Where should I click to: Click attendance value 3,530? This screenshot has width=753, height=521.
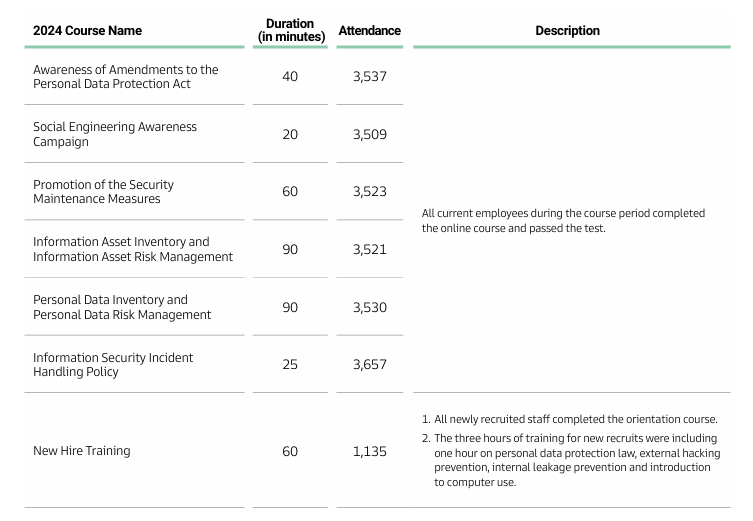coord(369,307)
